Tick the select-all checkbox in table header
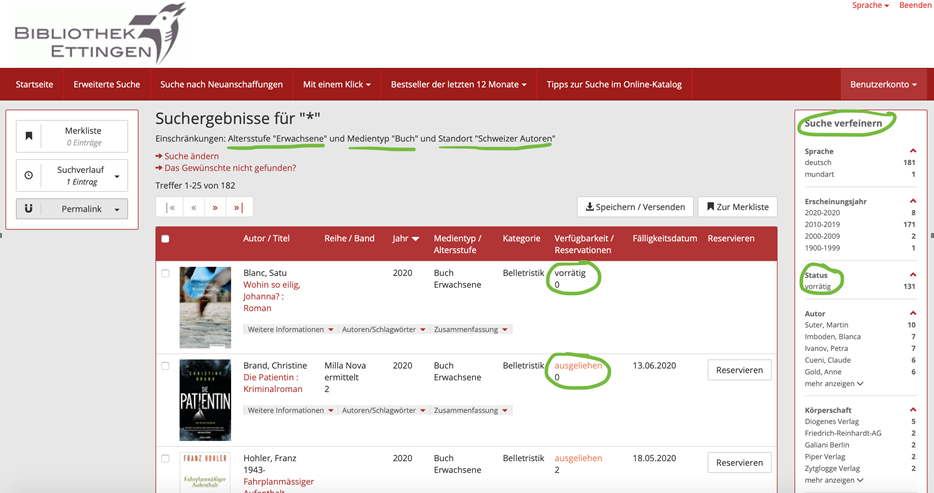The height and width of the screenshot is (493, 934). coord(166,239)
